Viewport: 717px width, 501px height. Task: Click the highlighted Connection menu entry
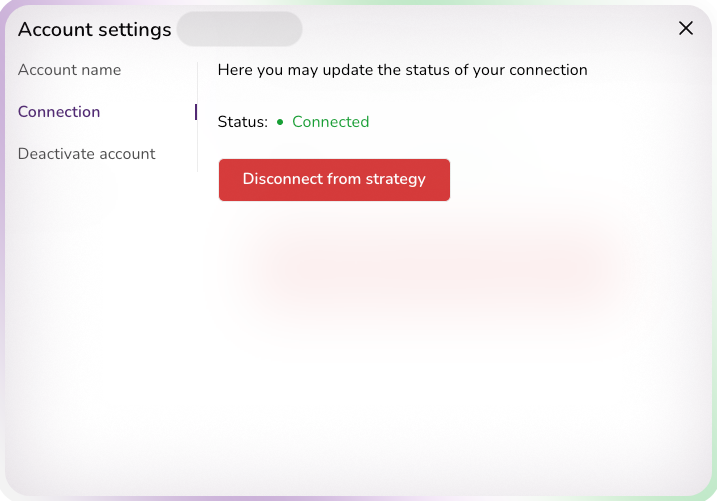tap(59, 112)
